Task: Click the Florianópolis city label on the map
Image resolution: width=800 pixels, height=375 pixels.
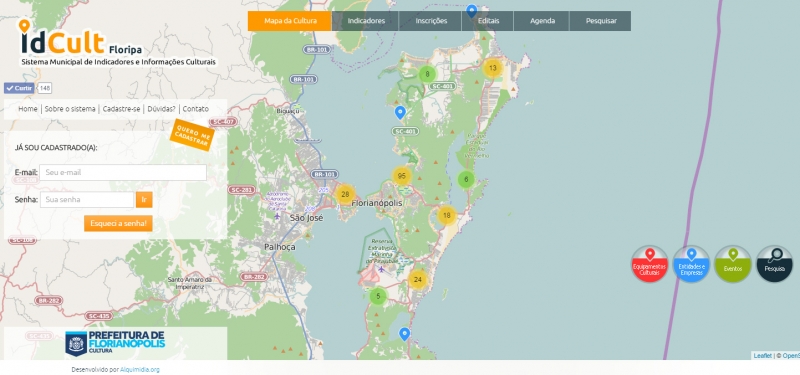Action: (377, 203)
